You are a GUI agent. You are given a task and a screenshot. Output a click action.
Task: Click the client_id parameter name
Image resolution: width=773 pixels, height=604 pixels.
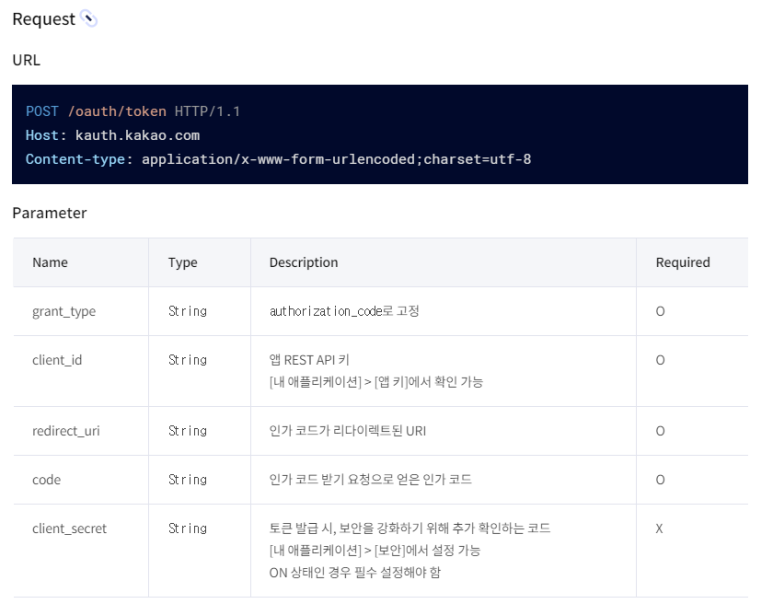57,360
